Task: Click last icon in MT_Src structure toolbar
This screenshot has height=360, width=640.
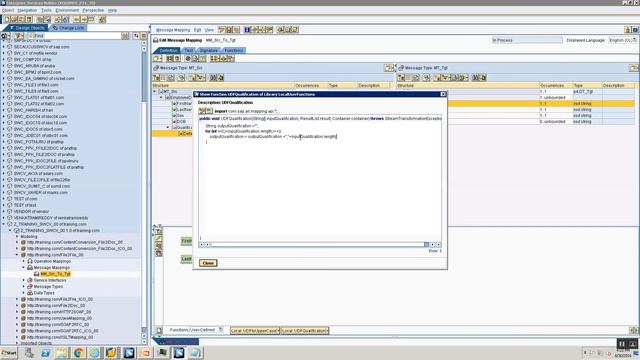Action: pos(221,78)
